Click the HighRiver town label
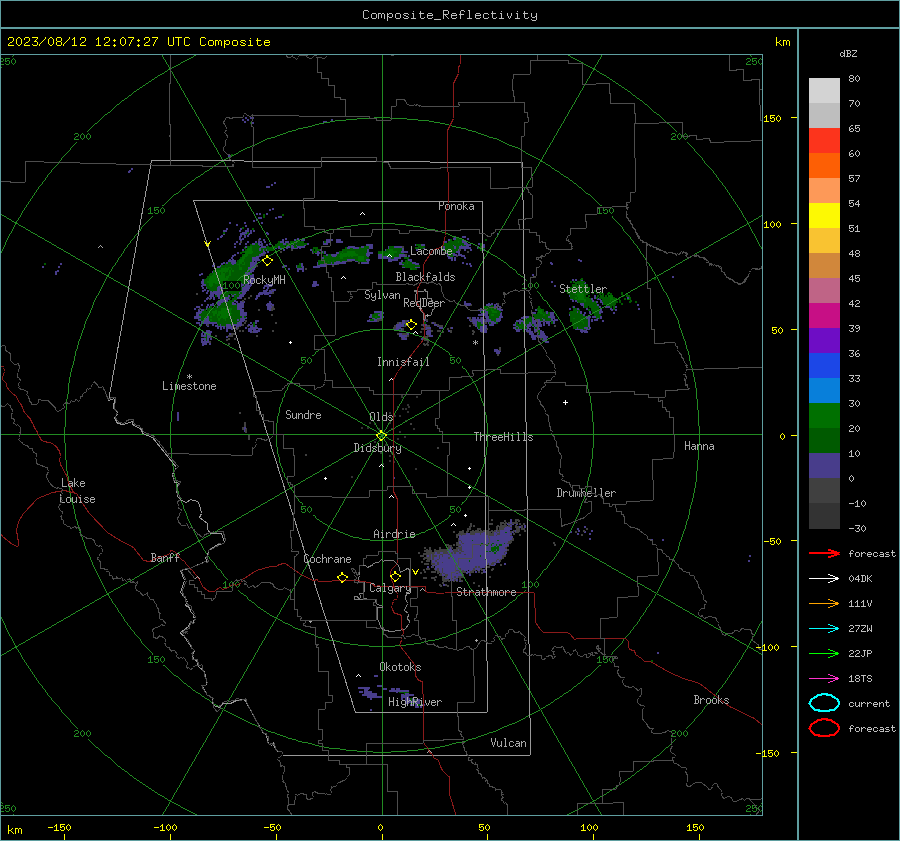This screenshot has height=841, width=900. (x=415, y=702)
